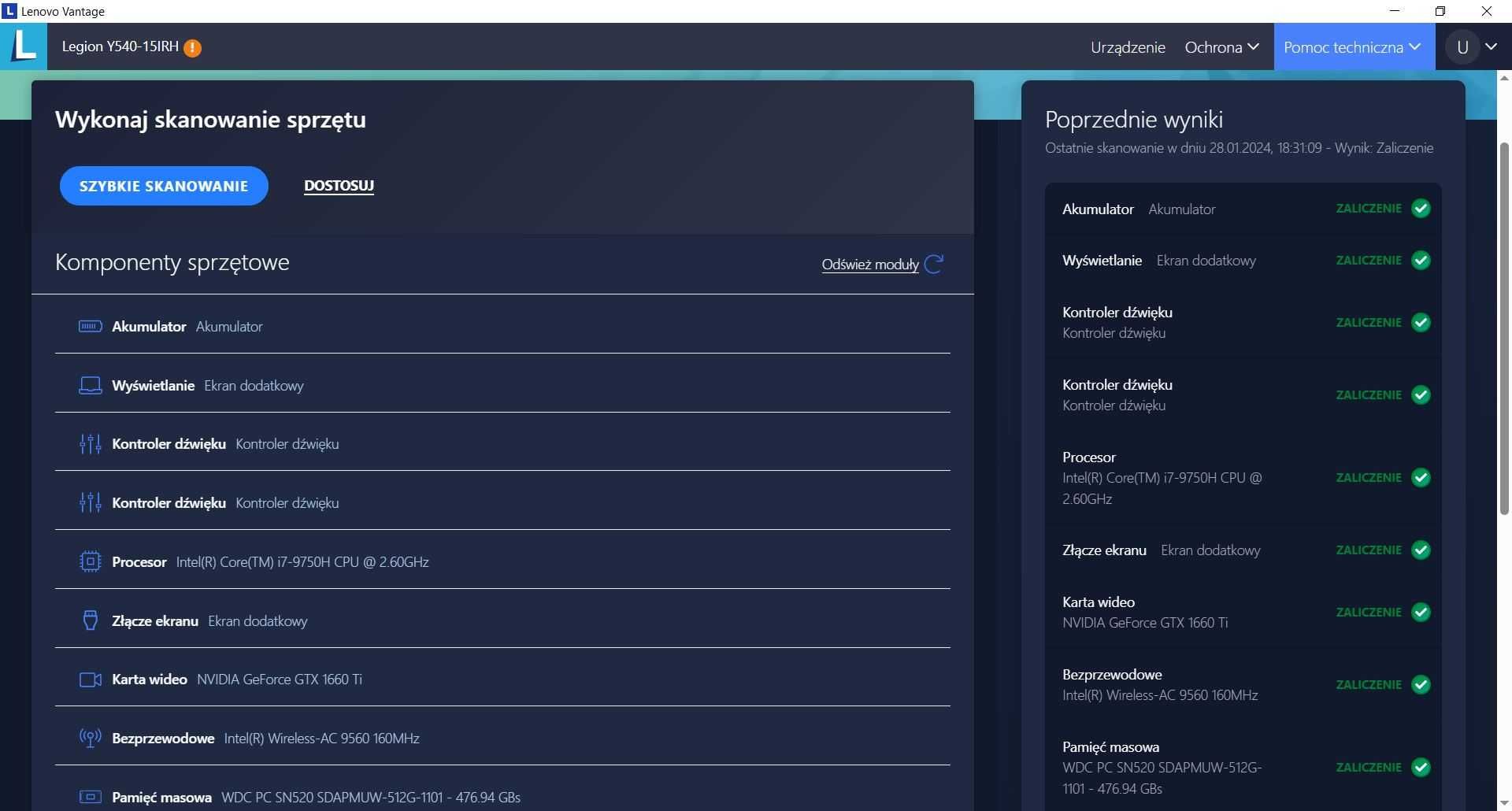Click the green checkmark for Karta wideo result

1421,613
